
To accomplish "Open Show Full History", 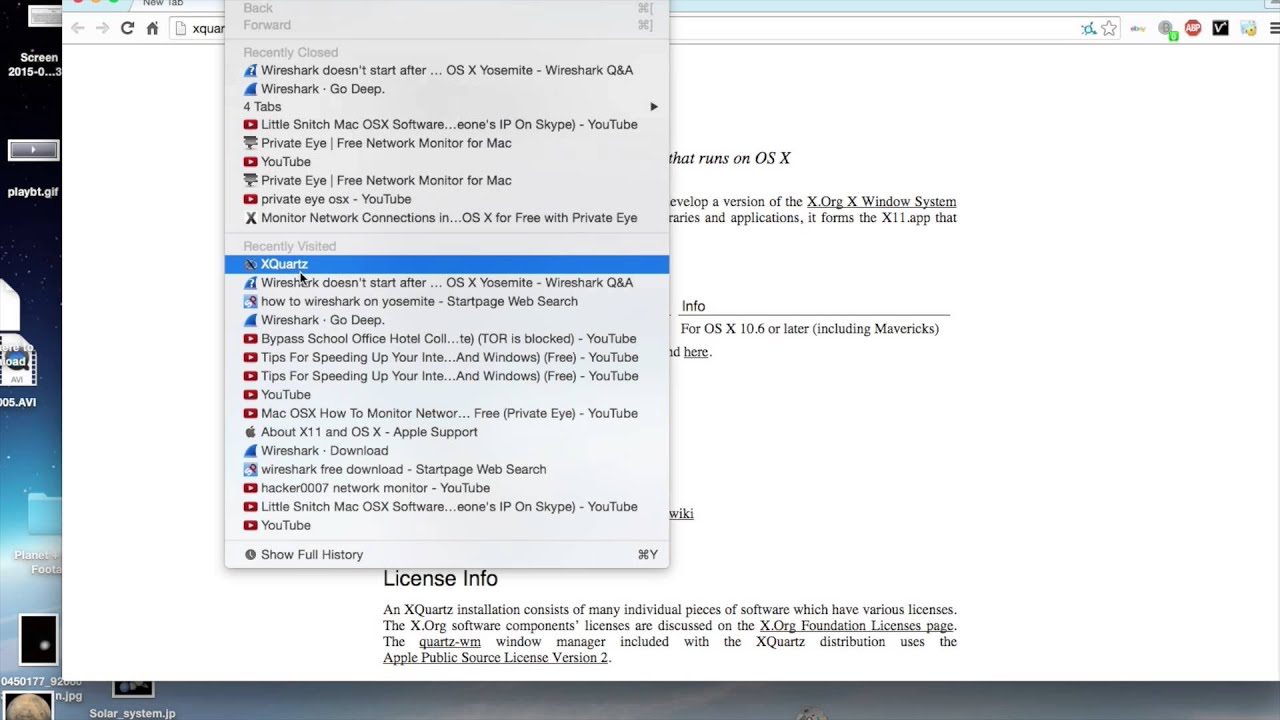I will point(447,554).
